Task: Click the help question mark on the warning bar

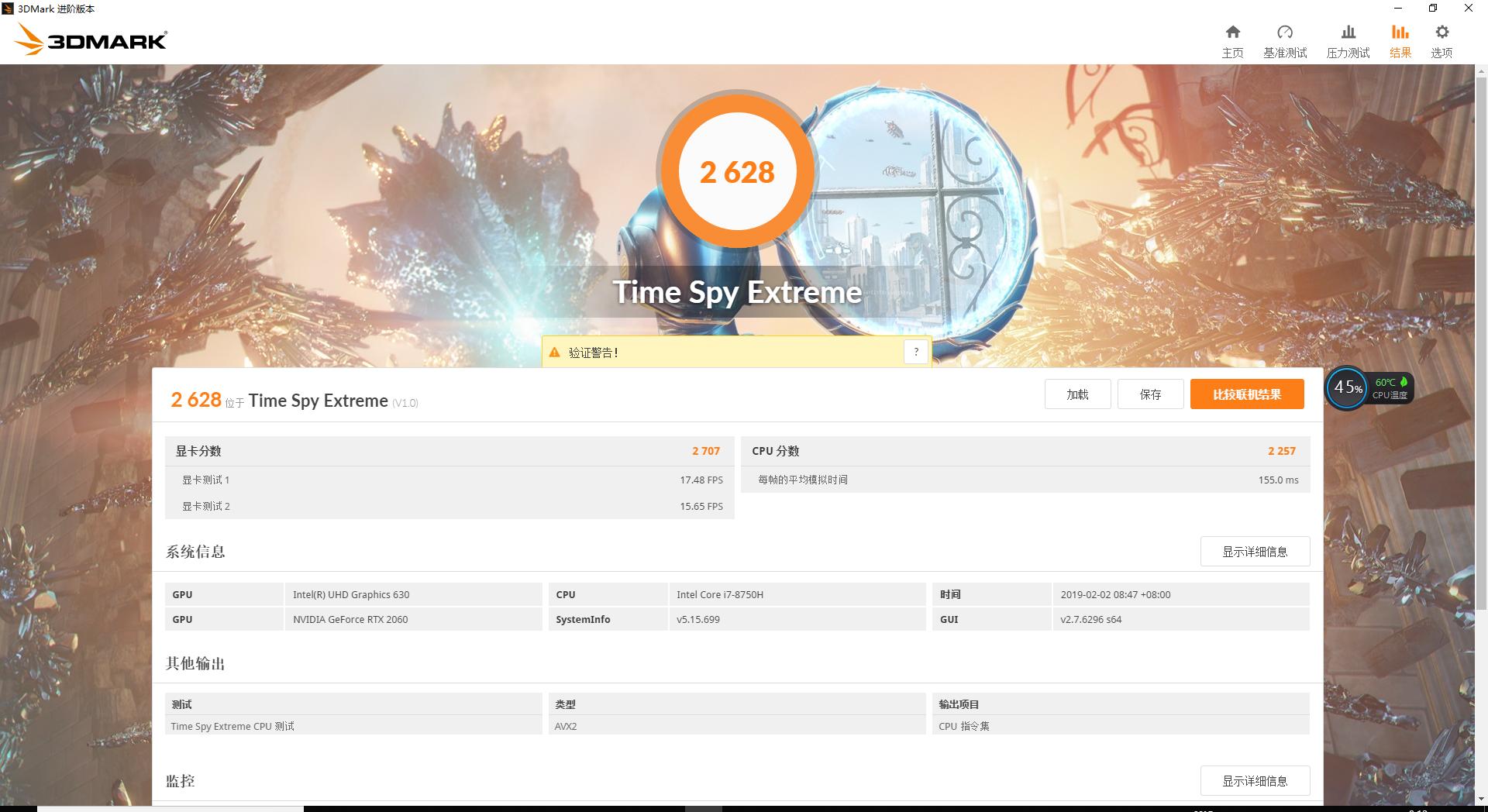Action: point(915,351)
